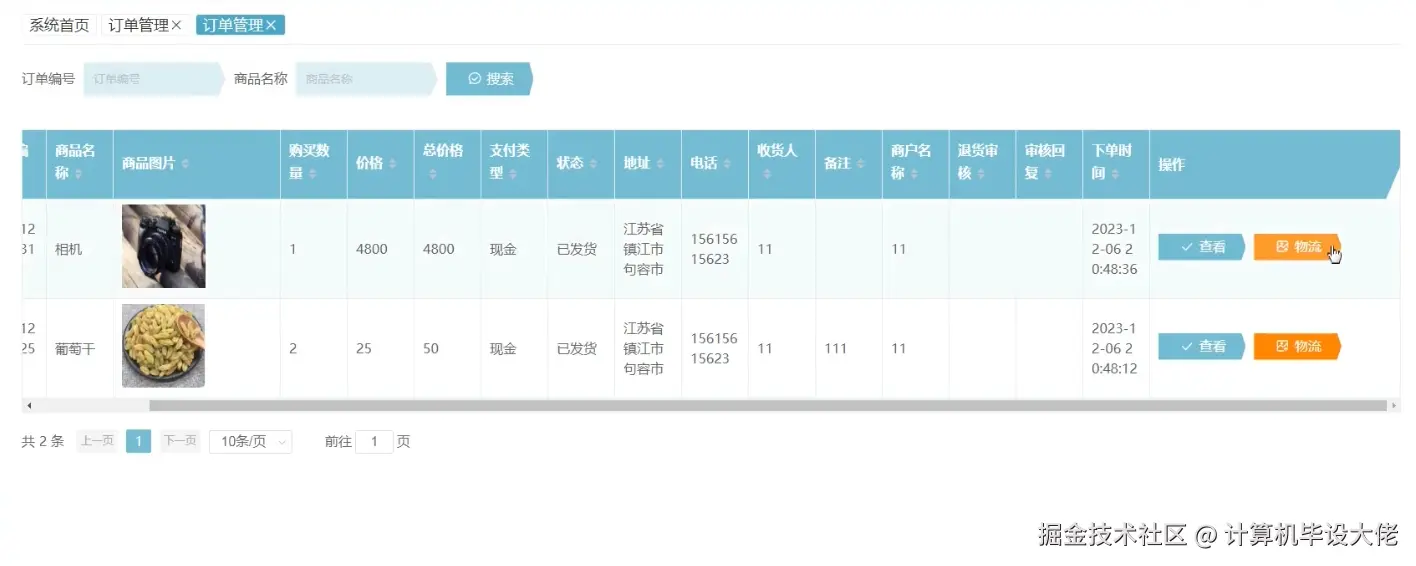Go to previous page with 上一页
The width and height of the screenshot is (1416, 566).
pyautogui.click(x=97, y=441)
